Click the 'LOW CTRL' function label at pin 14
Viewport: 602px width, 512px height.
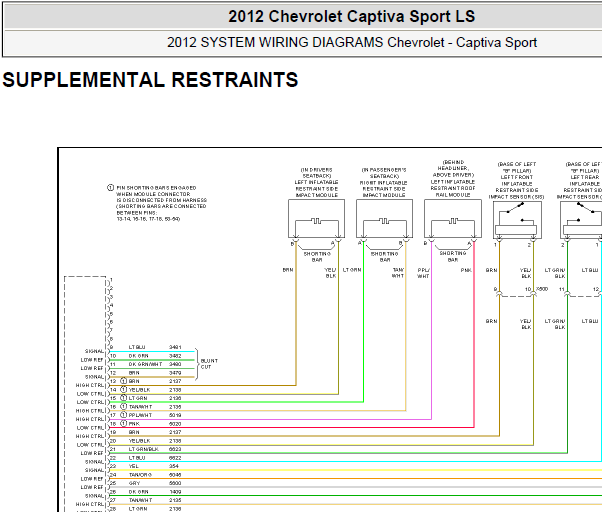click(90, 394)
